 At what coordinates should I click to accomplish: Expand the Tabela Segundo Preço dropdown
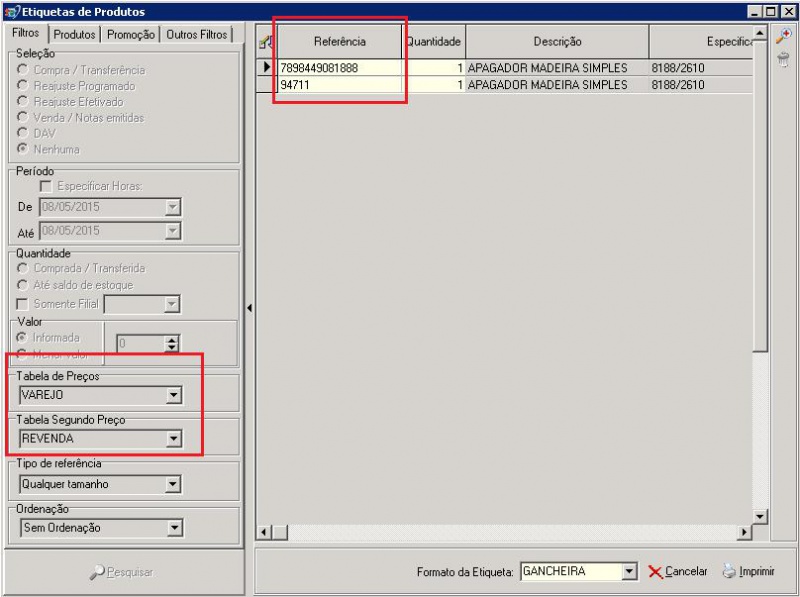173,438
